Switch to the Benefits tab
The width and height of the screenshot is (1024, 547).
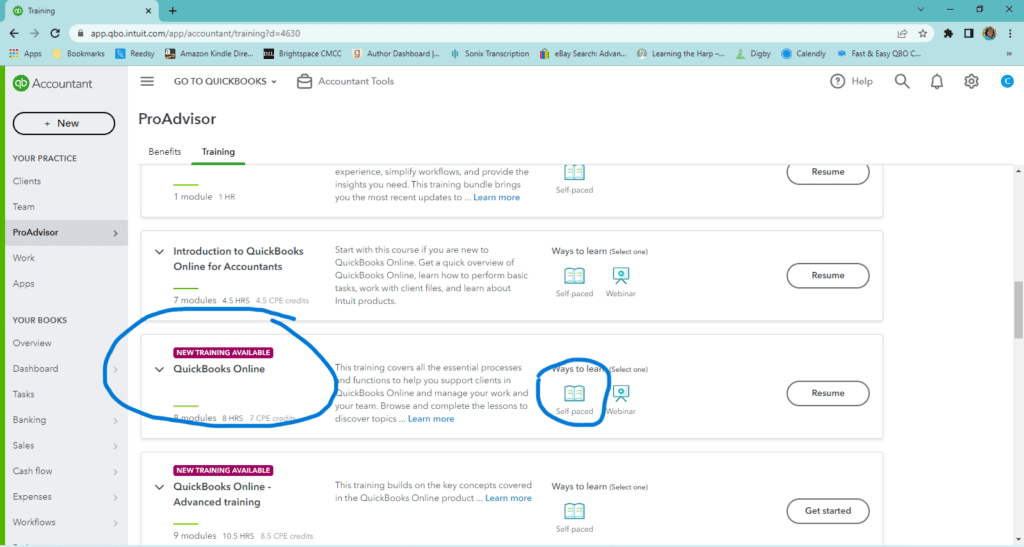coord(165,151)
